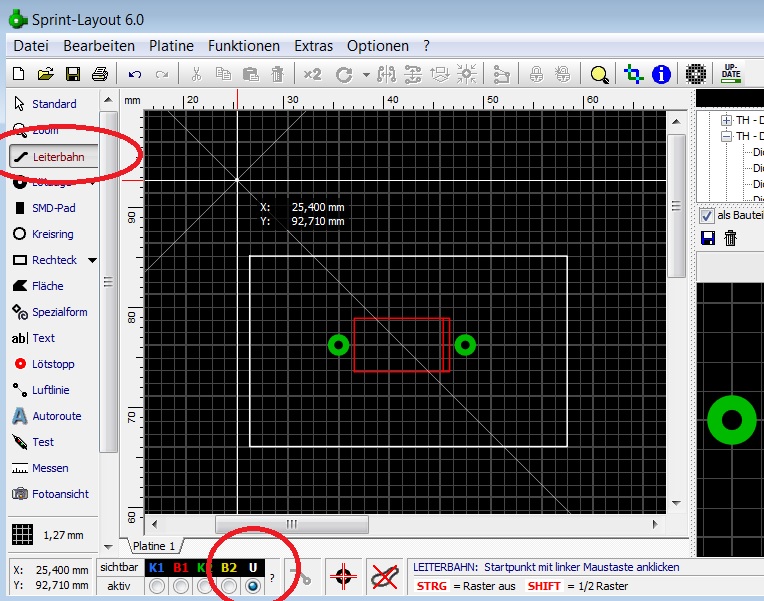Screen dimensions: 764x601
Task: Open the Optionen menu
Action: (x=378, y=46)
